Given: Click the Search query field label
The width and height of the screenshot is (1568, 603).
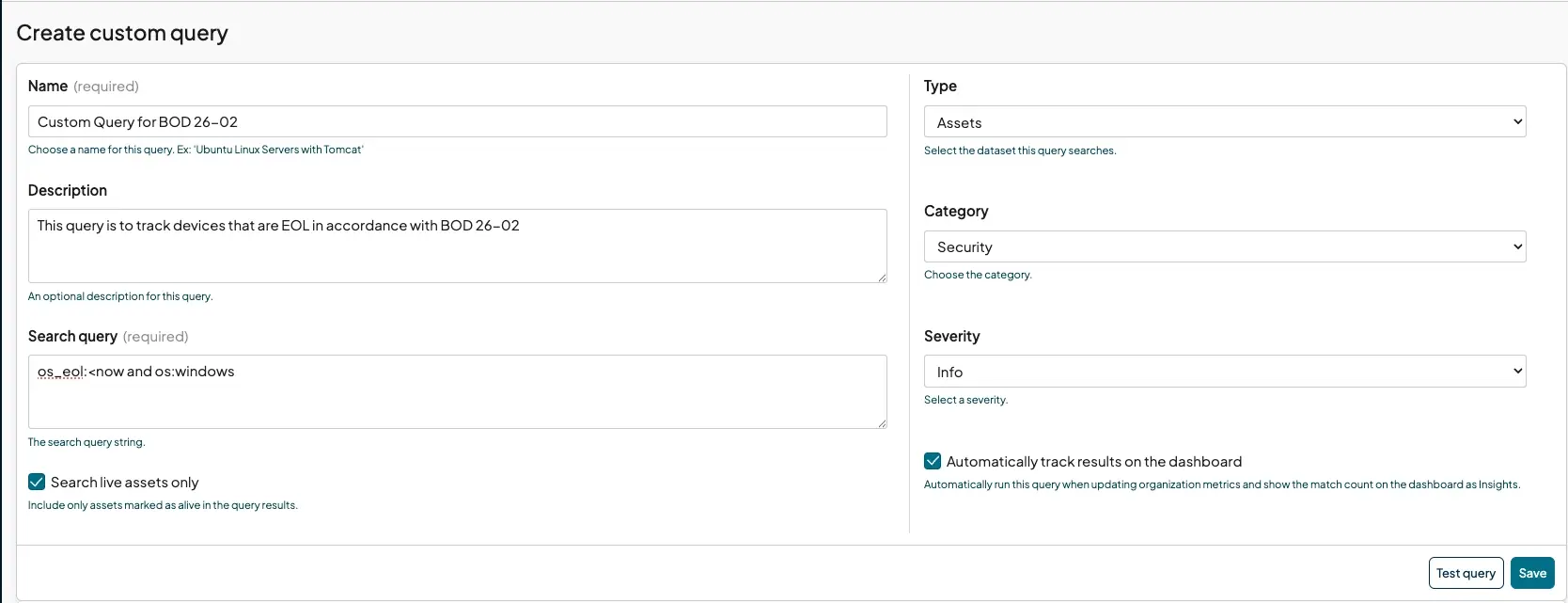Looking at the screenshot, I should click(x=72, y=337).
